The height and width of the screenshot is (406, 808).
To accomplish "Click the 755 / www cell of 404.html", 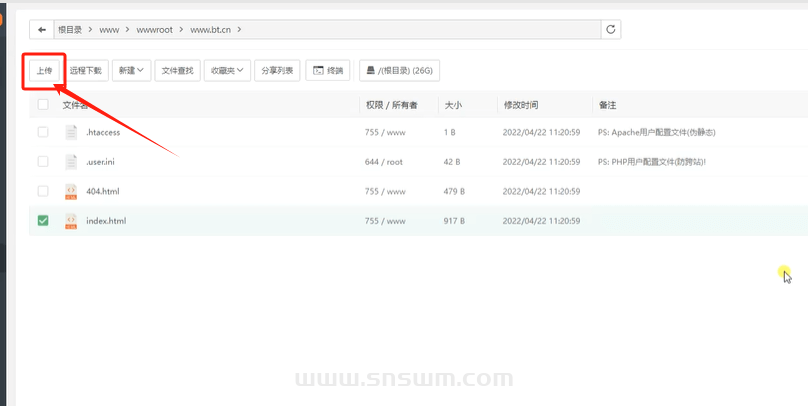I will [x=385, y=191].
